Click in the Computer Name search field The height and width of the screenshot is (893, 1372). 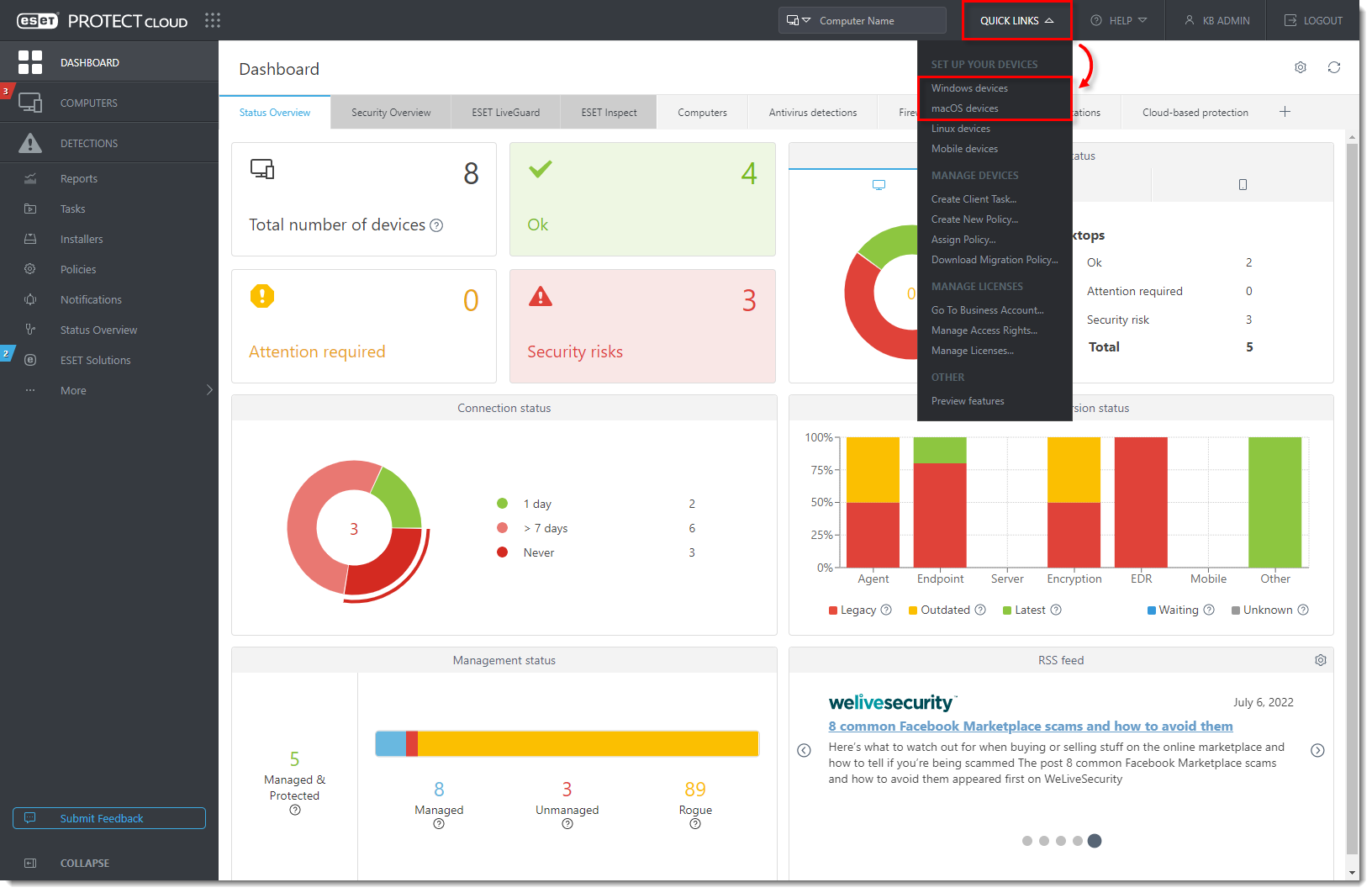click(x=879, y=20)
